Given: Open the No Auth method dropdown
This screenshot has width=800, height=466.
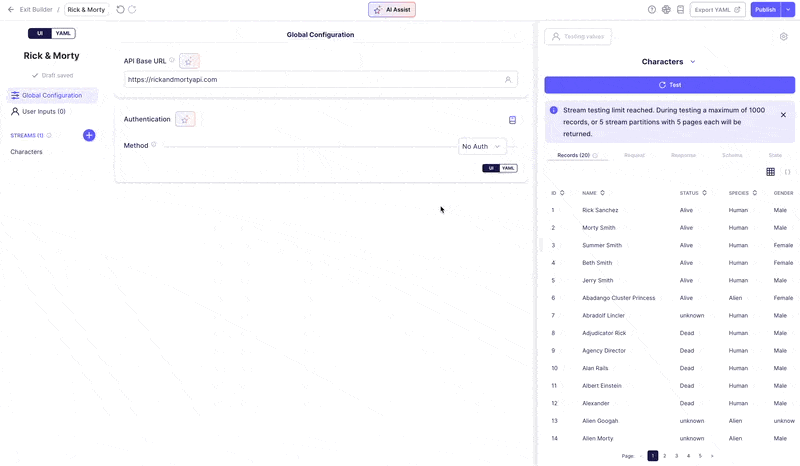Looking at the screenshot, I should point(482,146).
